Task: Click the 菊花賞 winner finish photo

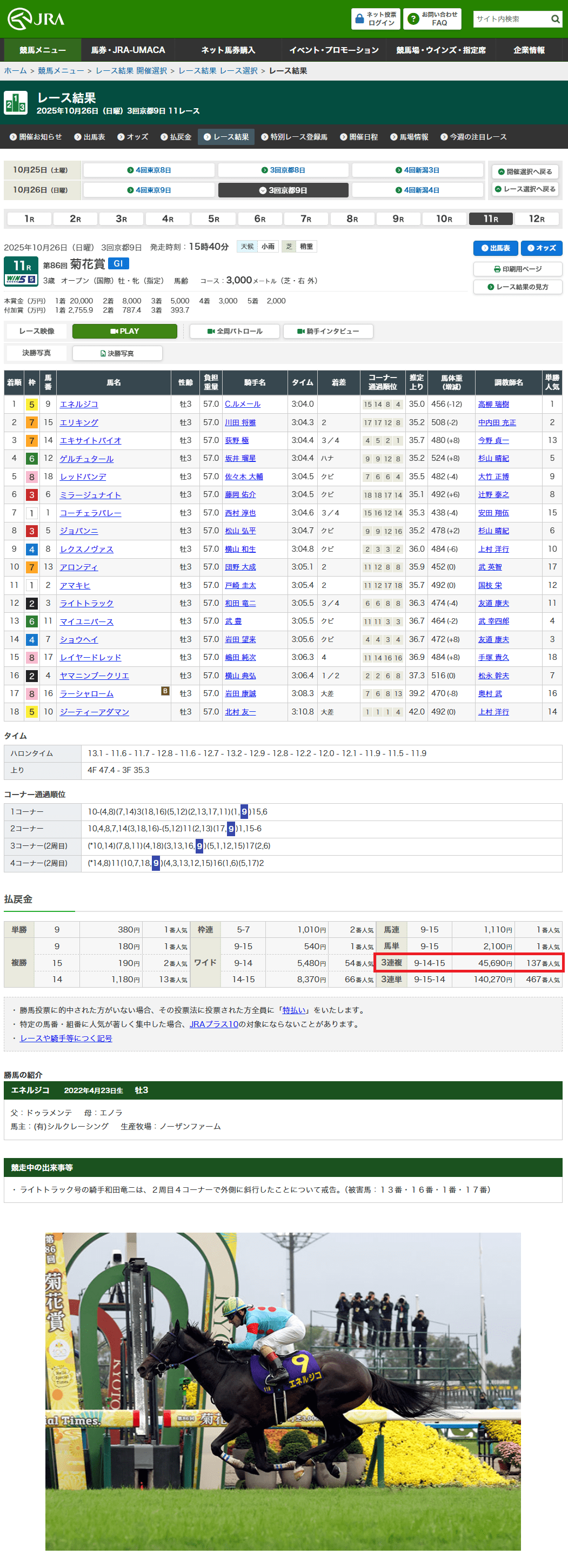Action: (283, 1391)
